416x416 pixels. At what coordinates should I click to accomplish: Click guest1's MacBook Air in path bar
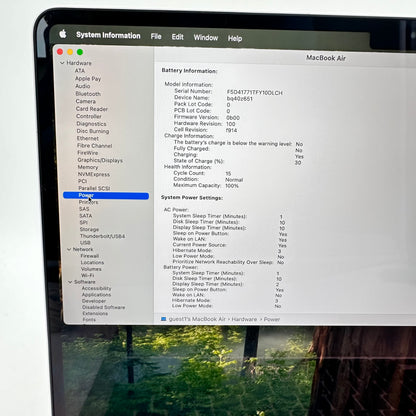(197, 319)
